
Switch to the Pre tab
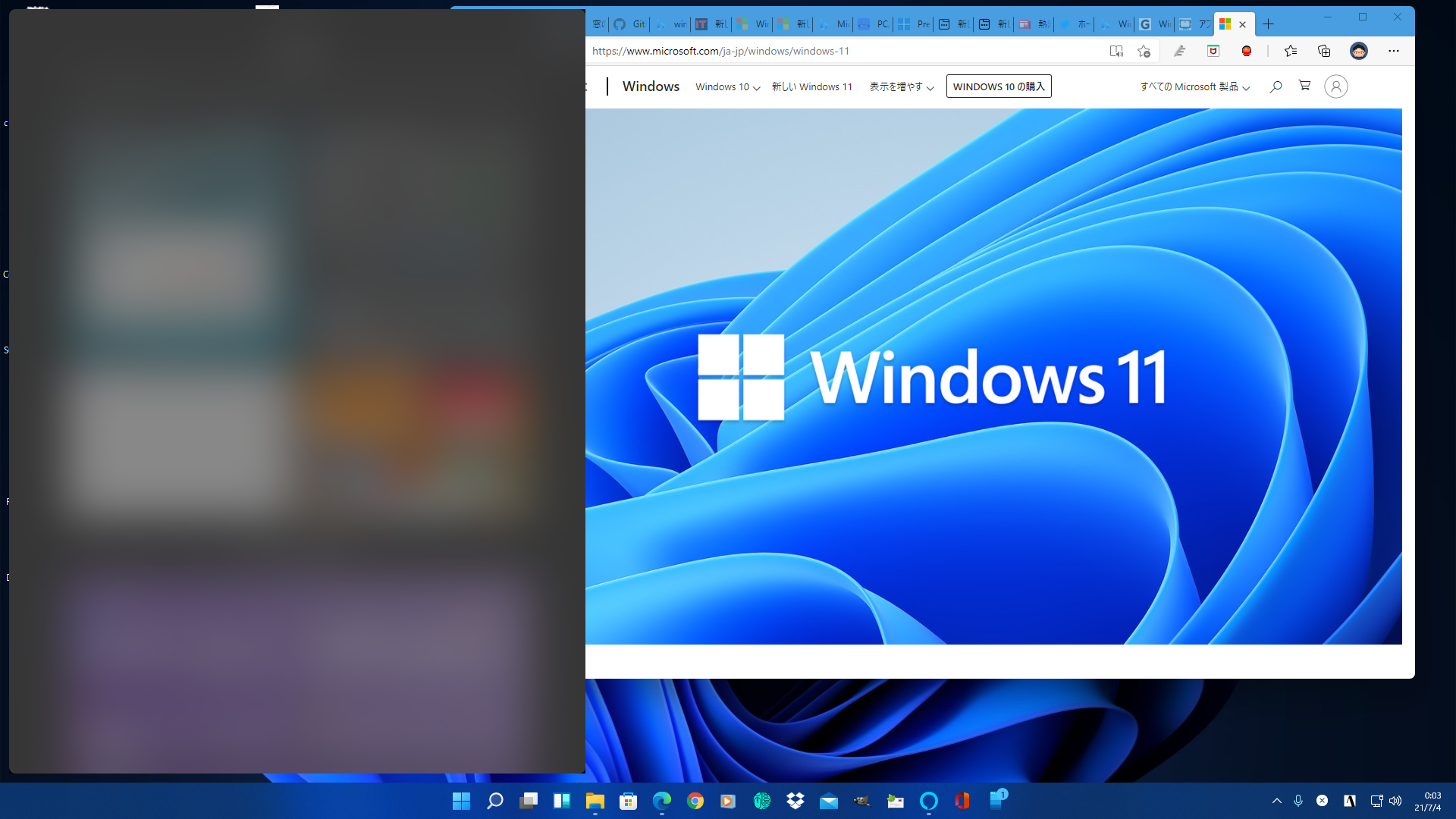point(913,24)
